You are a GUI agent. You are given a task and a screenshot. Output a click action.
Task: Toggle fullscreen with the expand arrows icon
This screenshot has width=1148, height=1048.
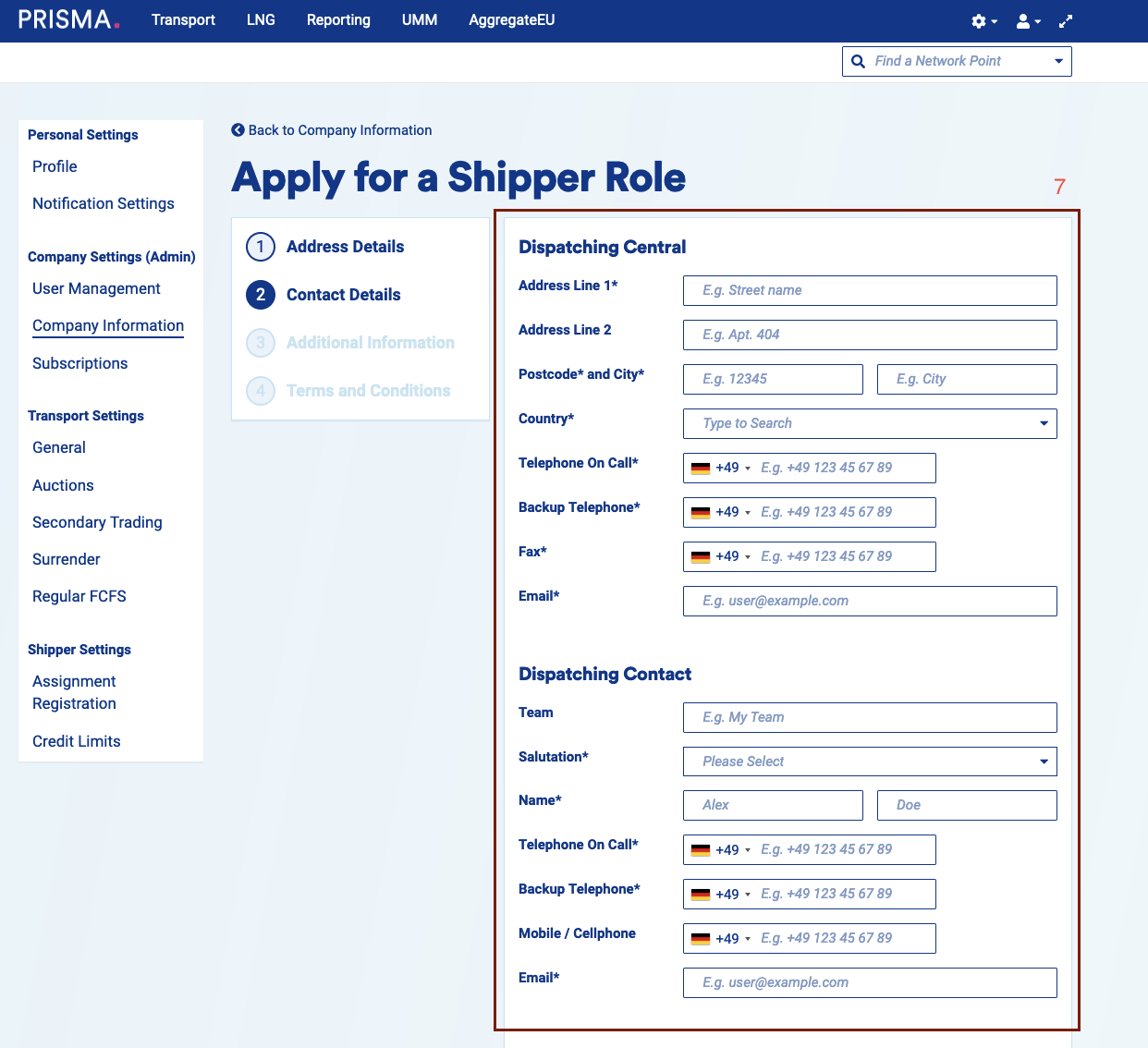pos(1066,21)
